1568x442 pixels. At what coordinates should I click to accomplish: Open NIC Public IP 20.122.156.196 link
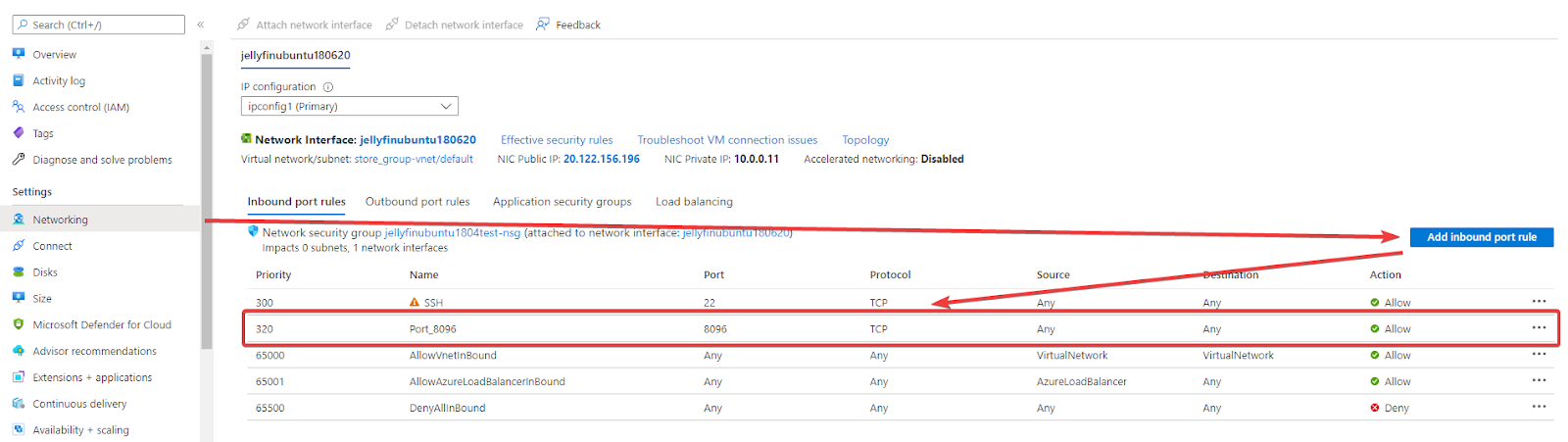tap(602, 159)
